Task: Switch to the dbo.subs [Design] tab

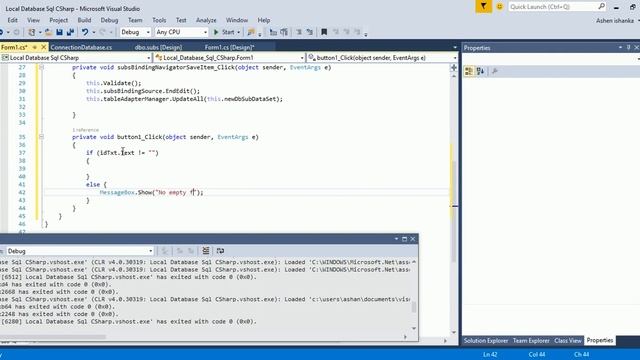Action: 158,47
